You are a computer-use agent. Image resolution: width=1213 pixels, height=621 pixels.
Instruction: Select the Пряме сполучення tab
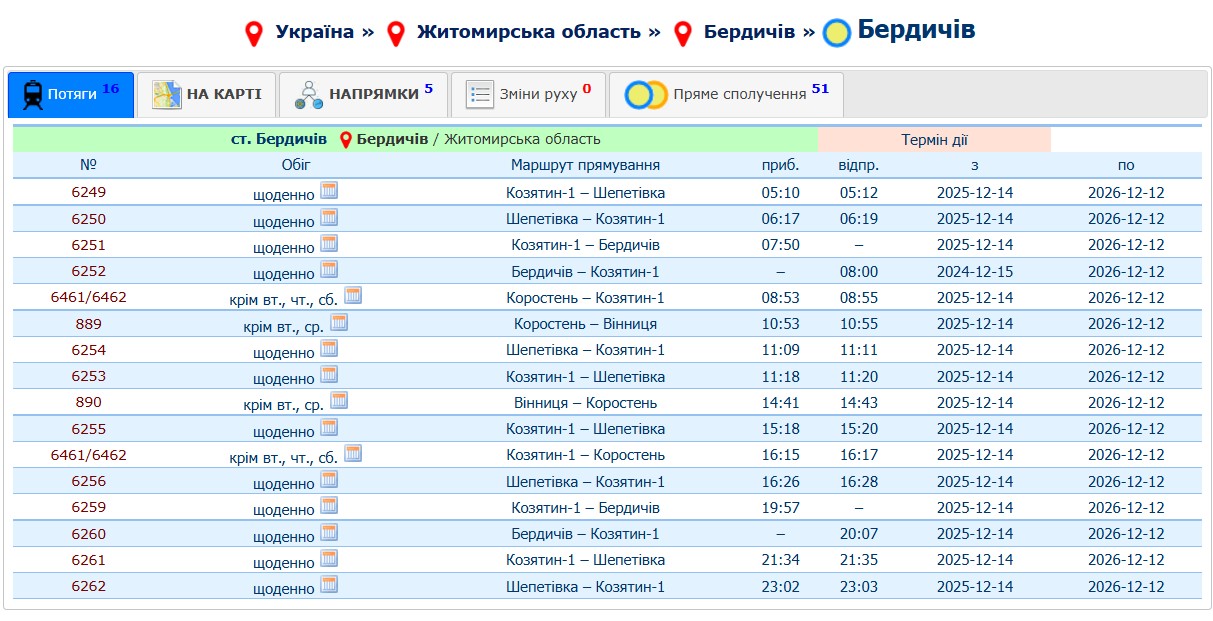(x=726, y=94)
